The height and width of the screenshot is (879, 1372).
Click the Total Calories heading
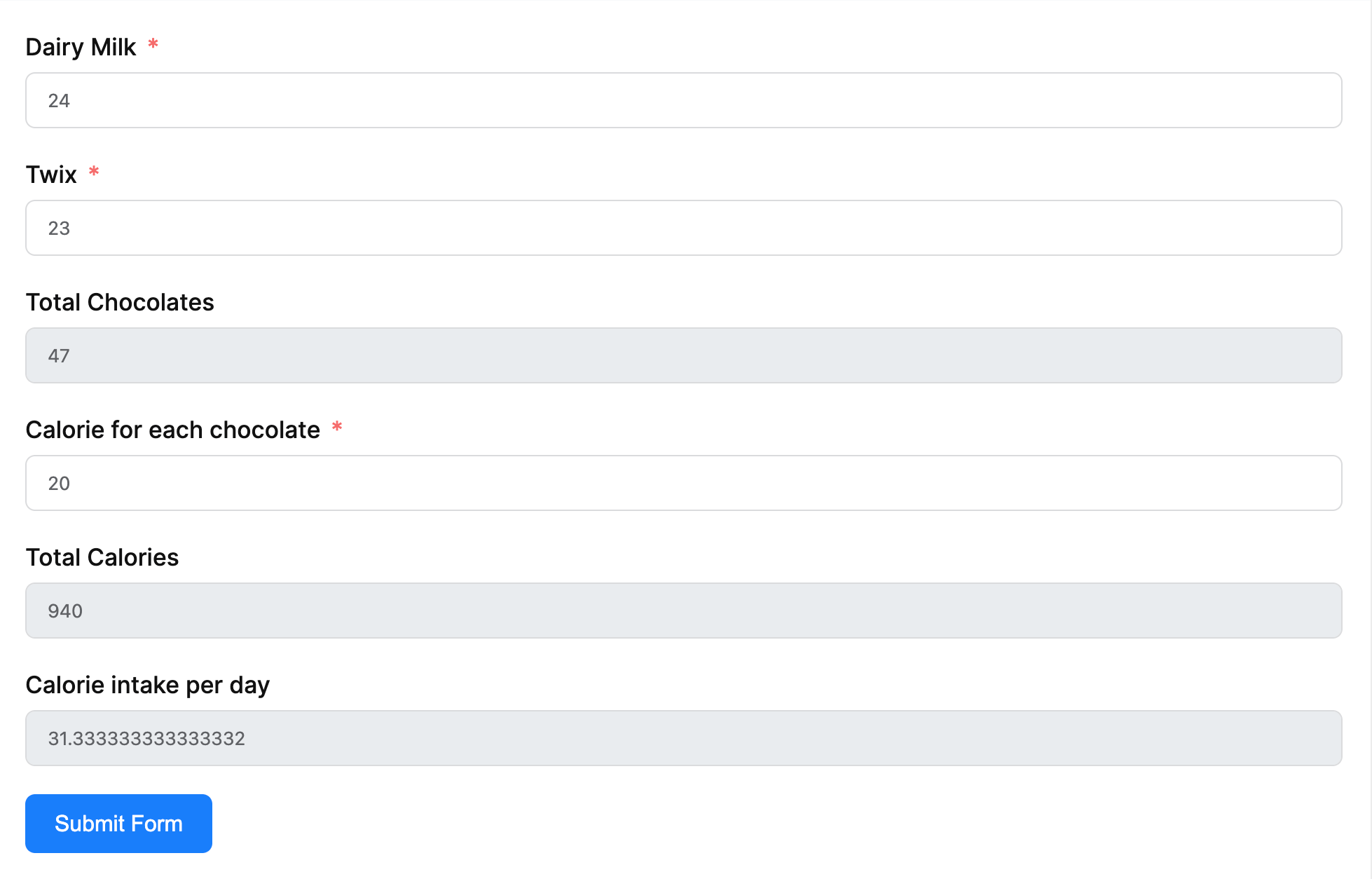102,557
